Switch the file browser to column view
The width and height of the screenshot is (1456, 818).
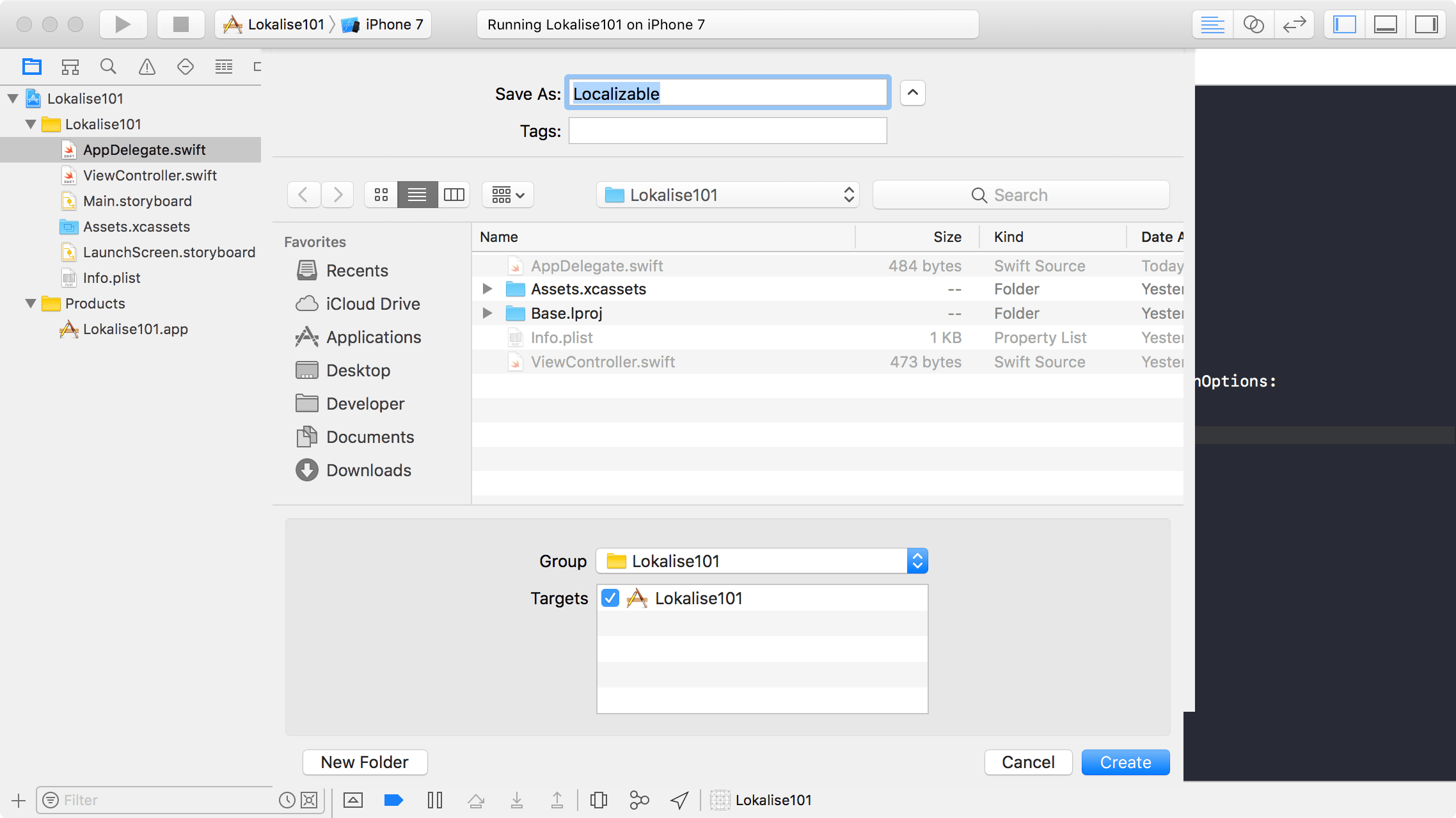coord(454,195)
